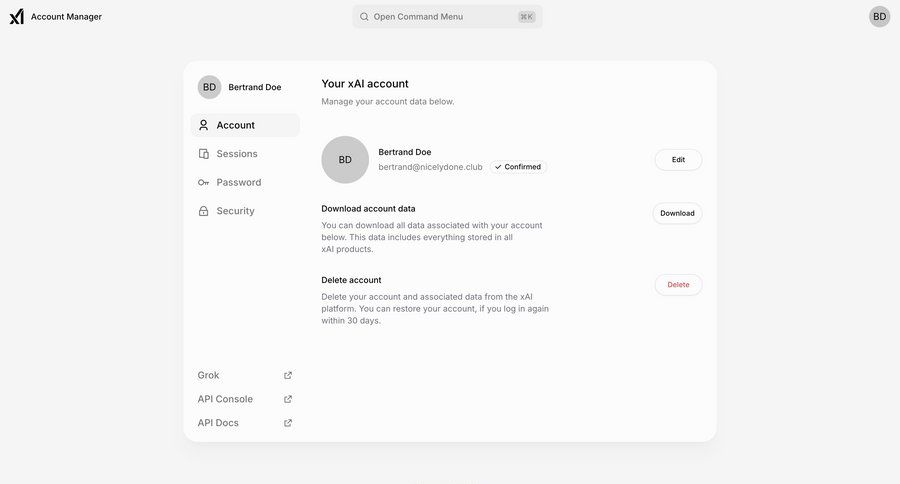Edit the account profile
This screenshot has height=484, width=900.
678,160
